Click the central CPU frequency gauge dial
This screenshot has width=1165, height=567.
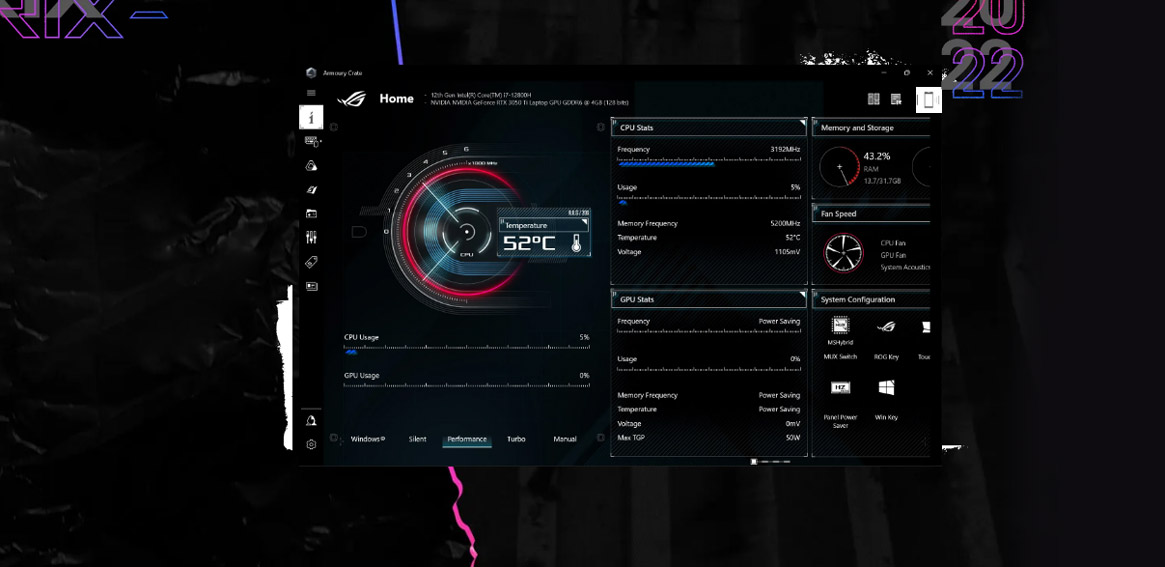point(466,232)
